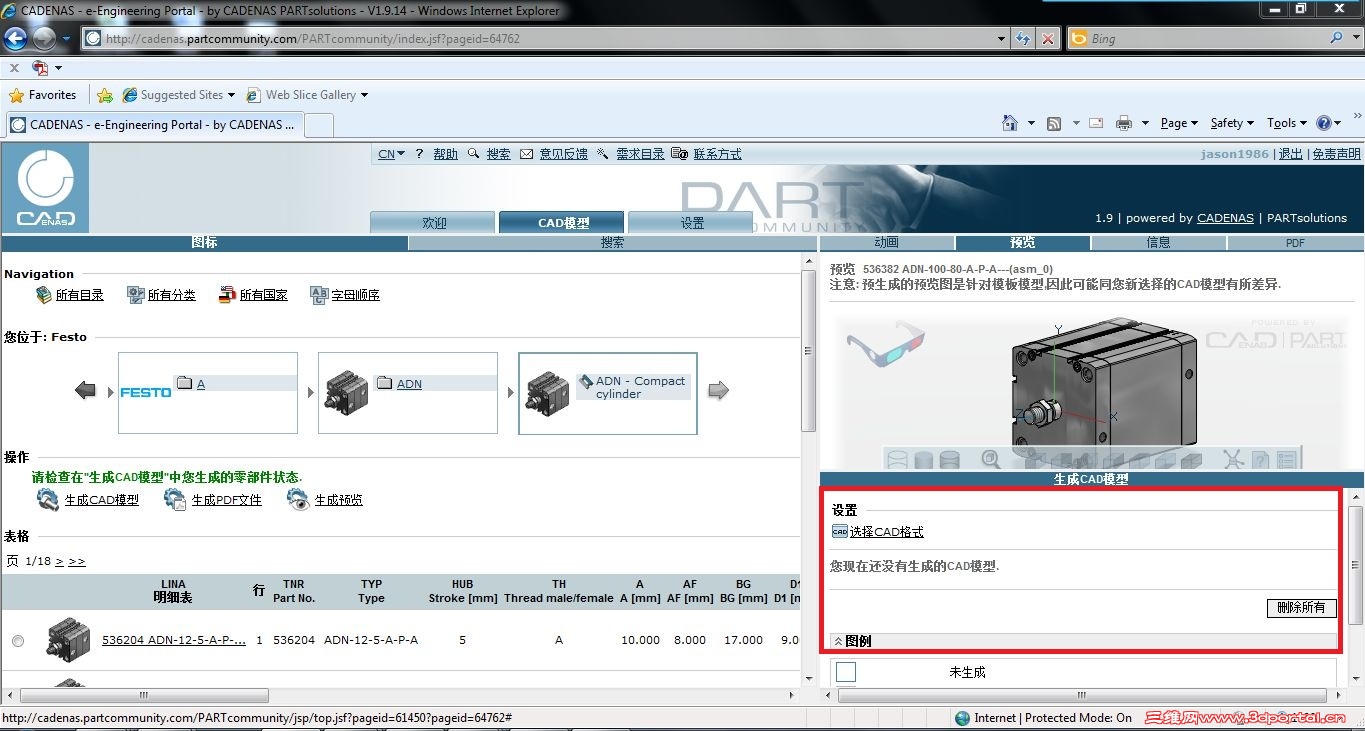Open the Page menu
This screenshot has width=1365, height=731.
[x=1179, y=123]
